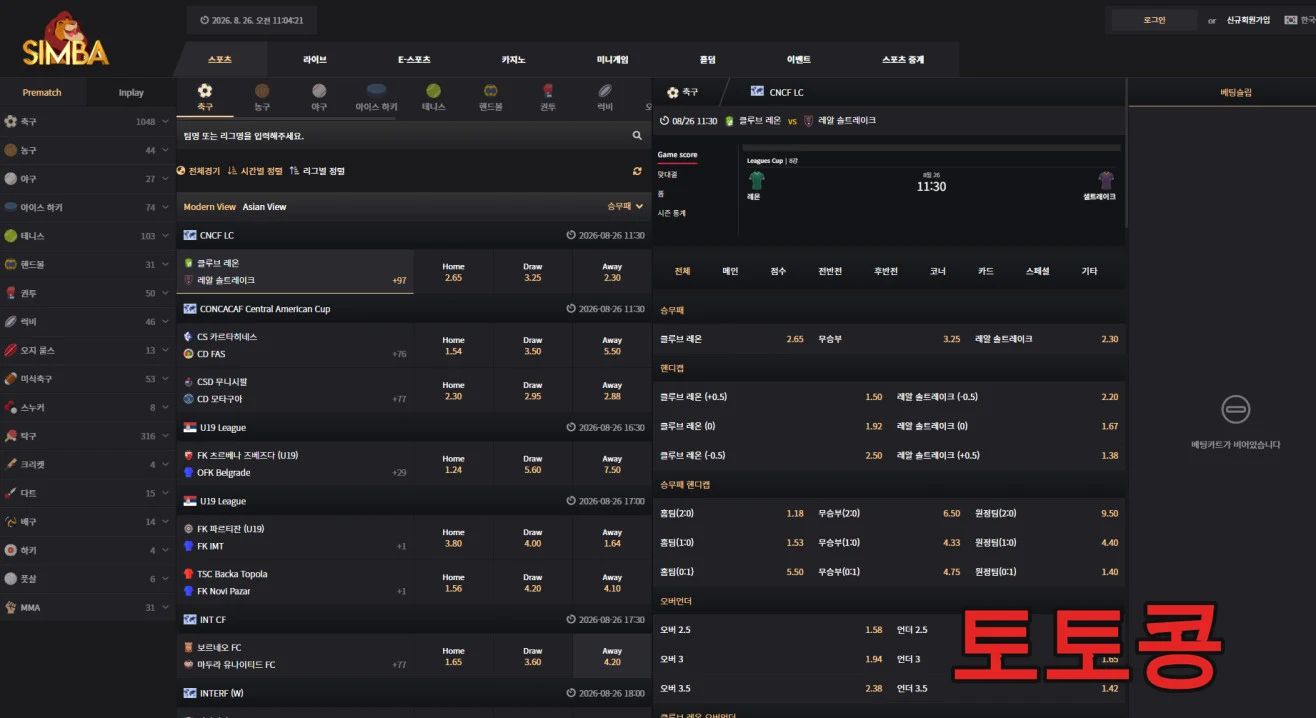Select the 아이스 하키 icon in sports bar
This screenshot has height=718, width=1316.
click(376, 90)
